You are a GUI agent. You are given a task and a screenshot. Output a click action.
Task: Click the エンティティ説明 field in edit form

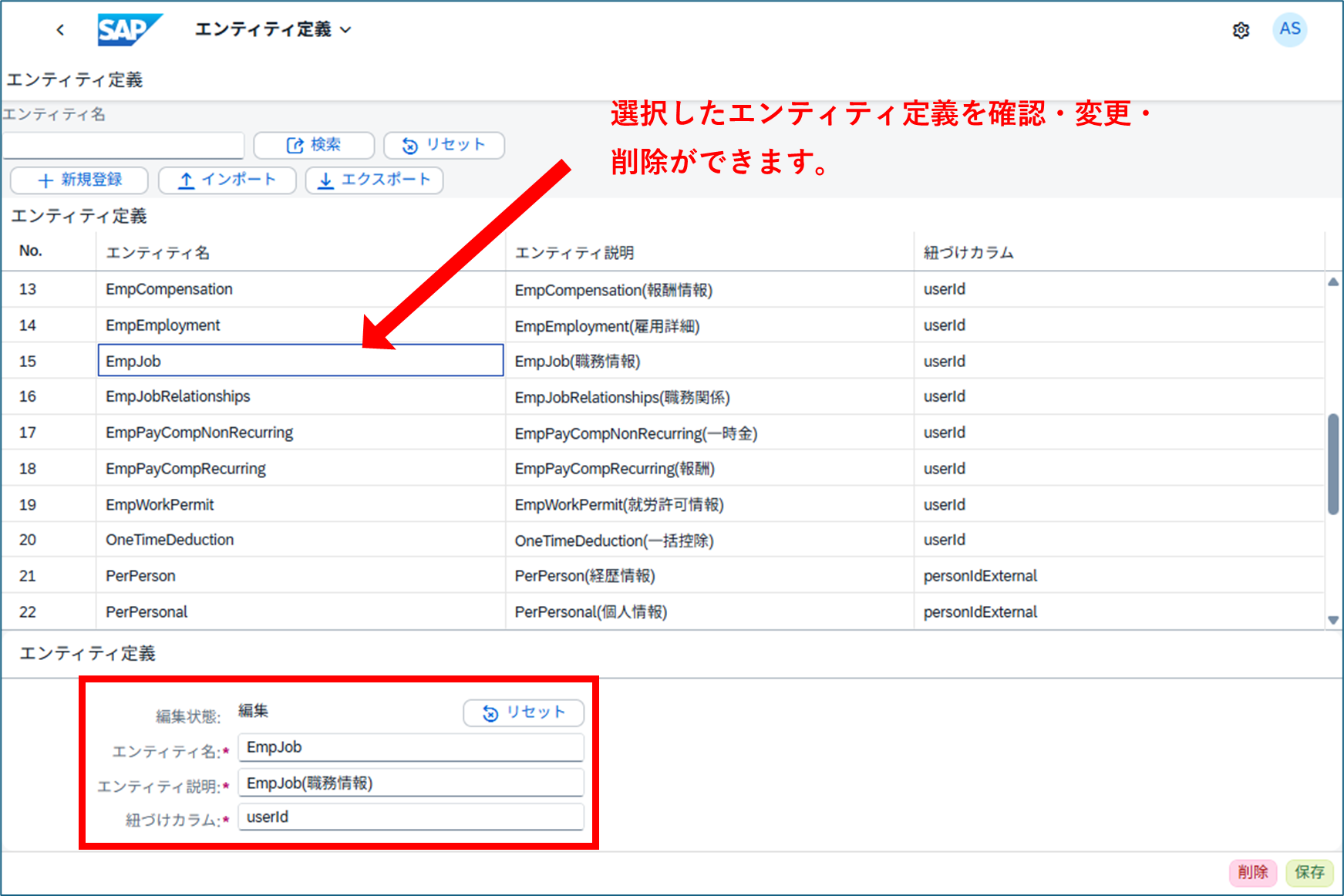pos(410,783)
